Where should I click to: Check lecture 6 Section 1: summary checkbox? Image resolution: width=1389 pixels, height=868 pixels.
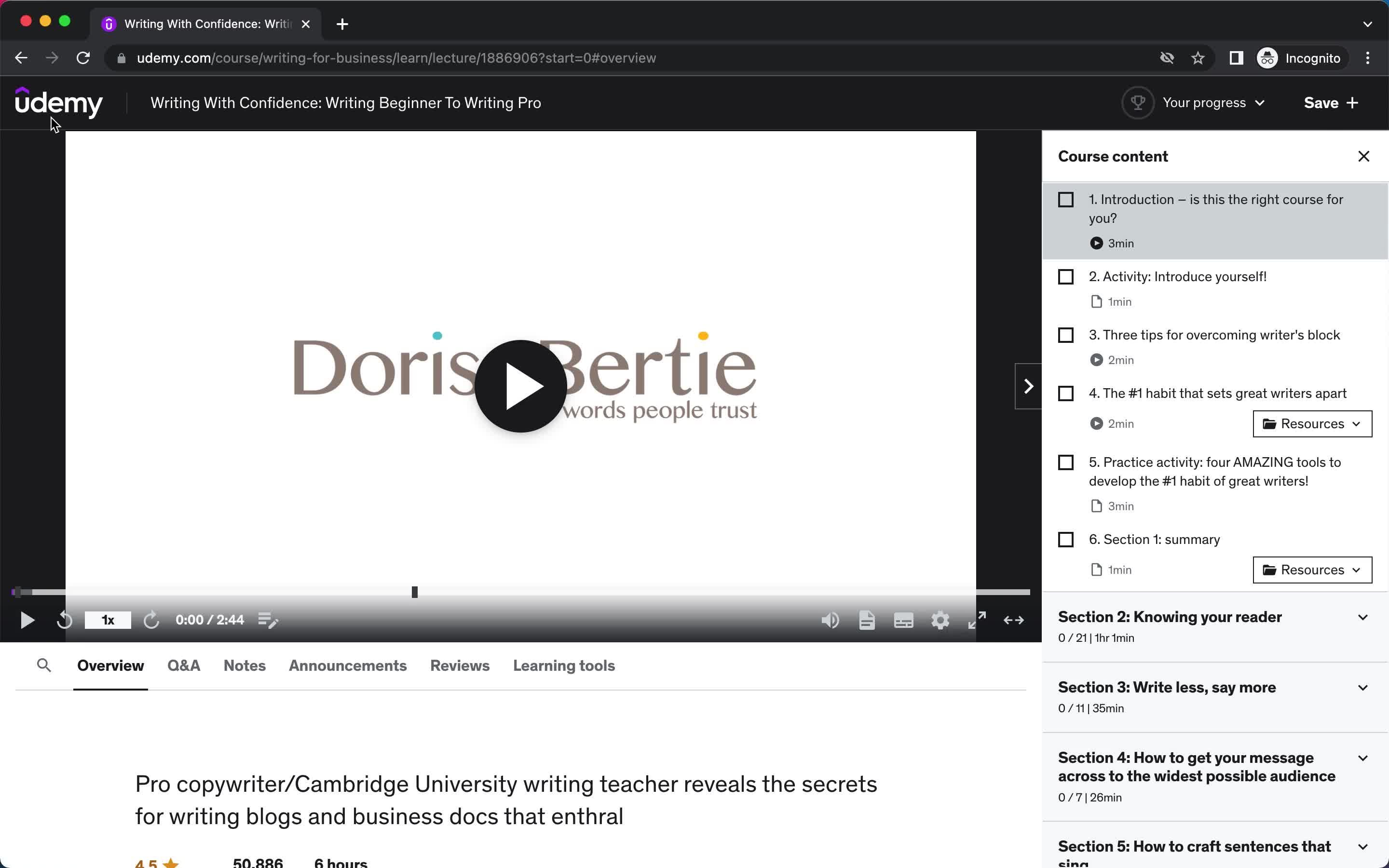[1065, 540]
